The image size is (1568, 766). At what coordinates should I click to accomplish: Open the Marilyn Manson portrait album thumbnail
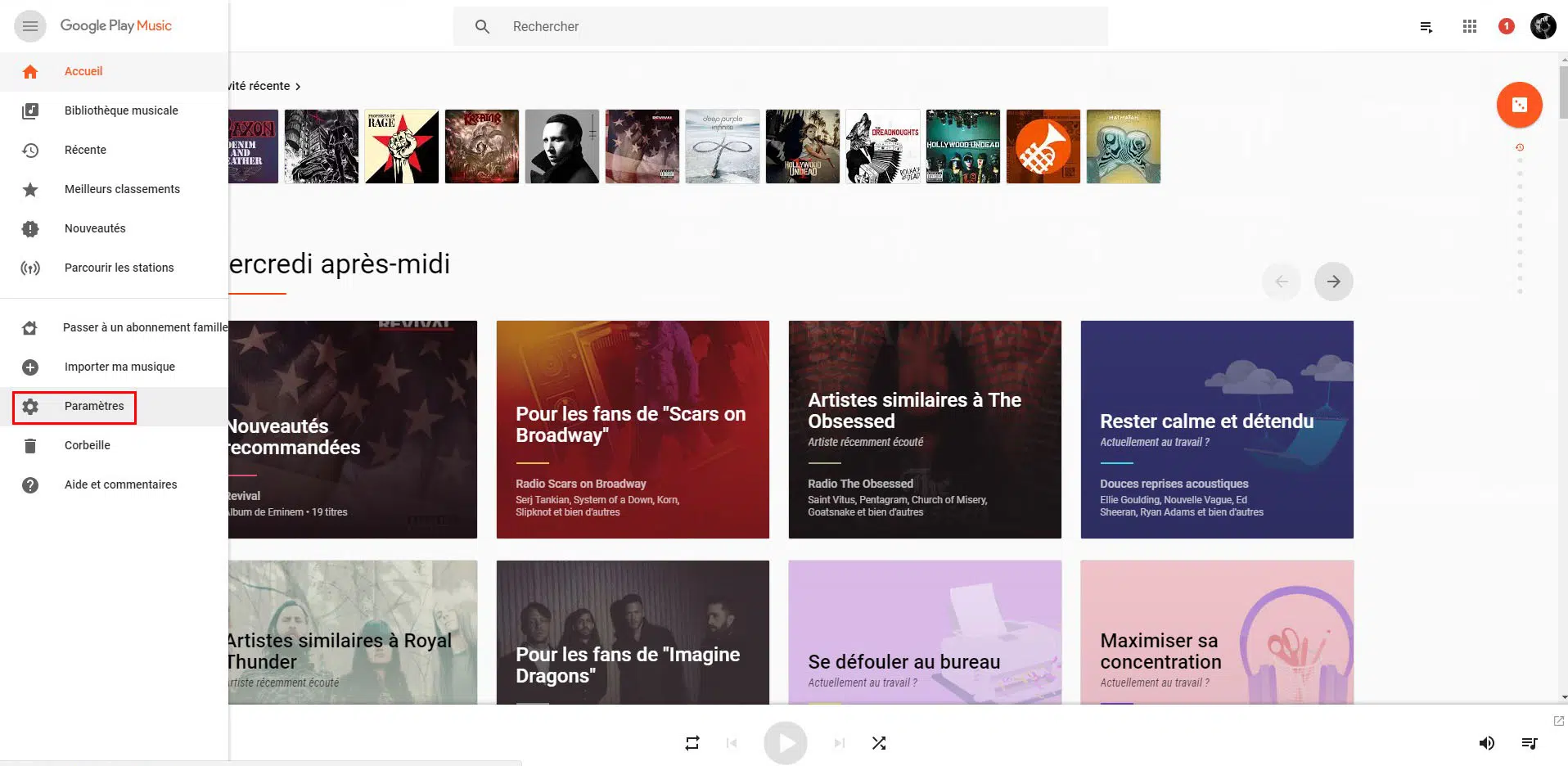click(562, 146)
